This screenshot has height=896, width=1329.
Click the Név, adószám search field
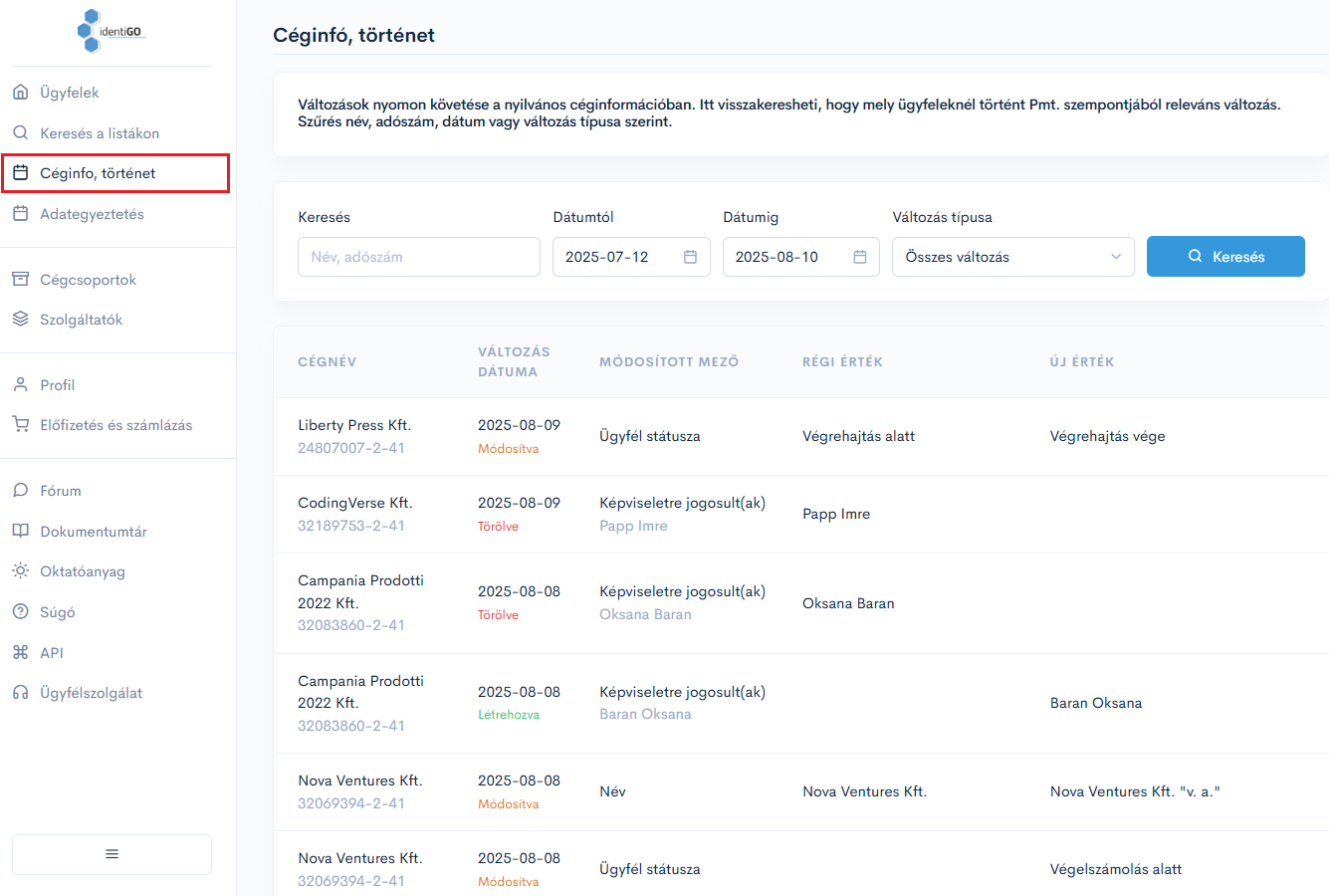[x=419, y=257]
